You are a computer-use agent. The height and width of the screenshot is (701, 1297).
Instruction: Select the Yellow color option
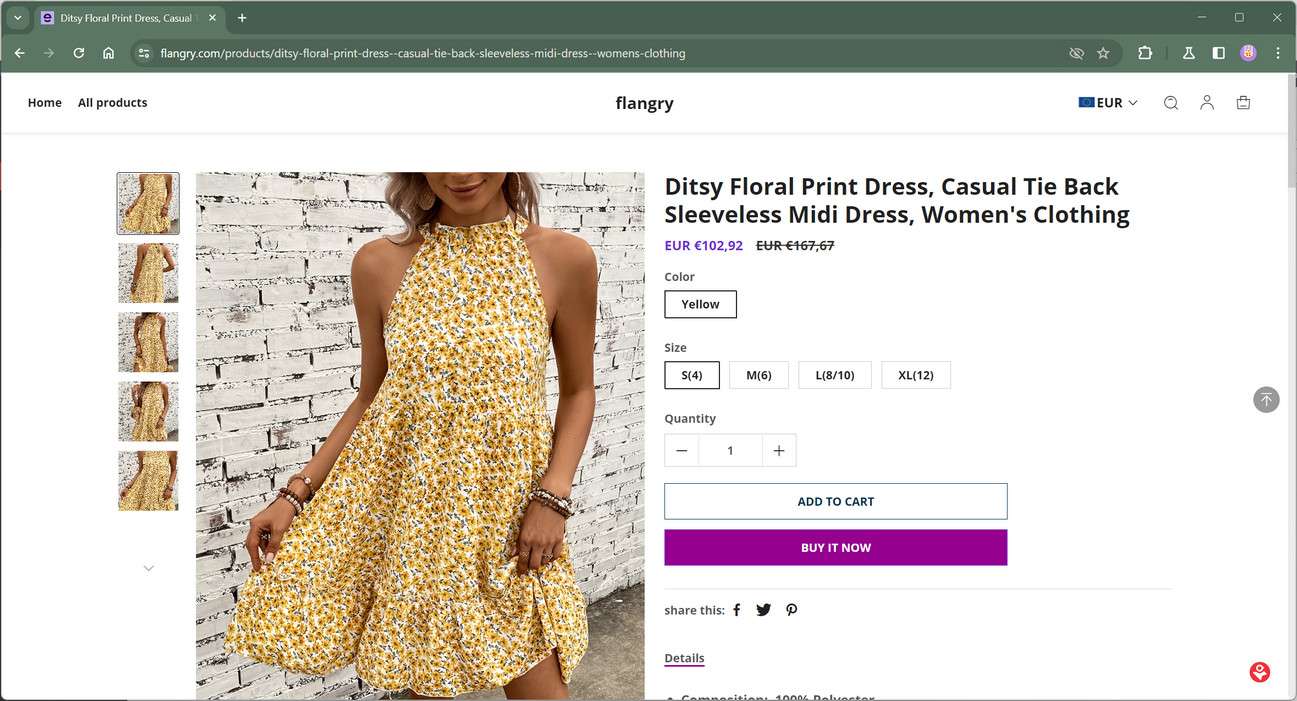[x=700, y=304]
